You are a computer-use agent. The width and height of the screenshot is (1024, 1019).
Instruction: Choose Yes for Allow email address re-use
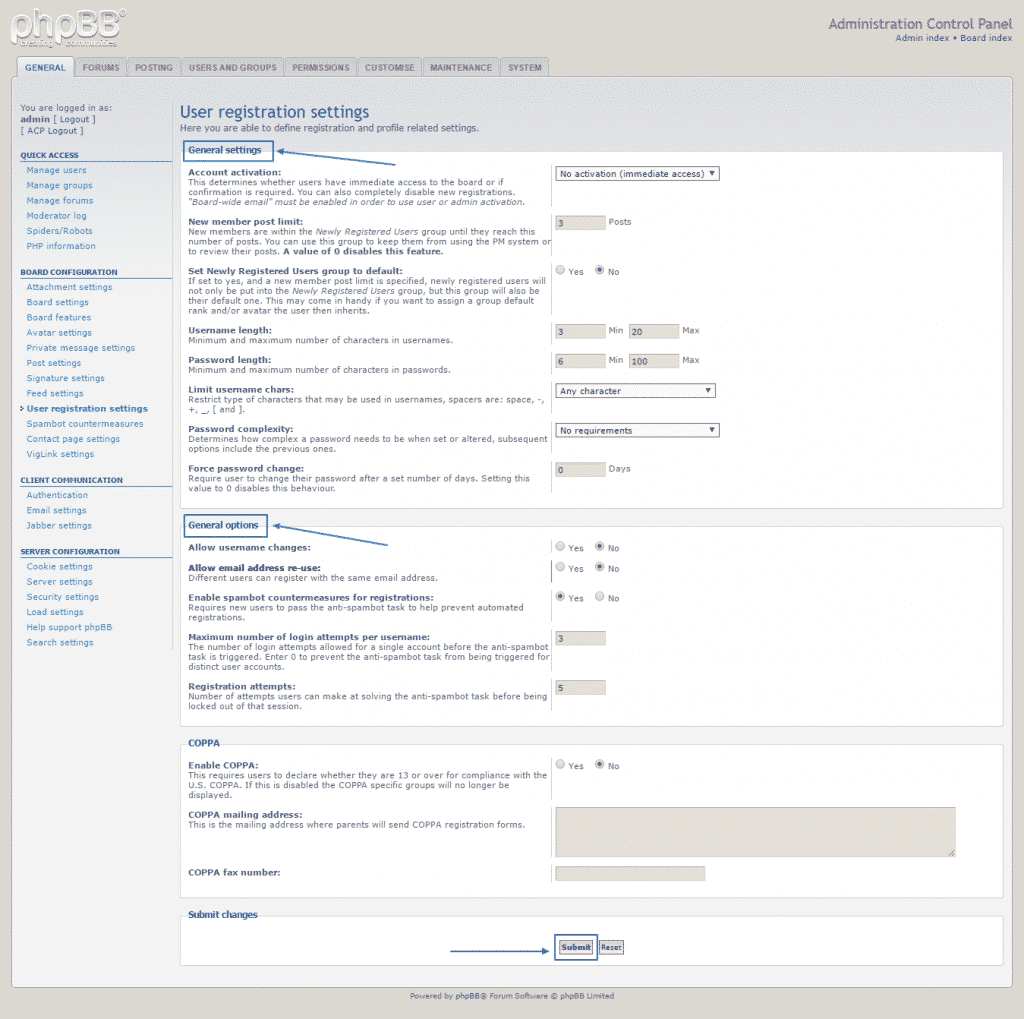pos(561,568)
